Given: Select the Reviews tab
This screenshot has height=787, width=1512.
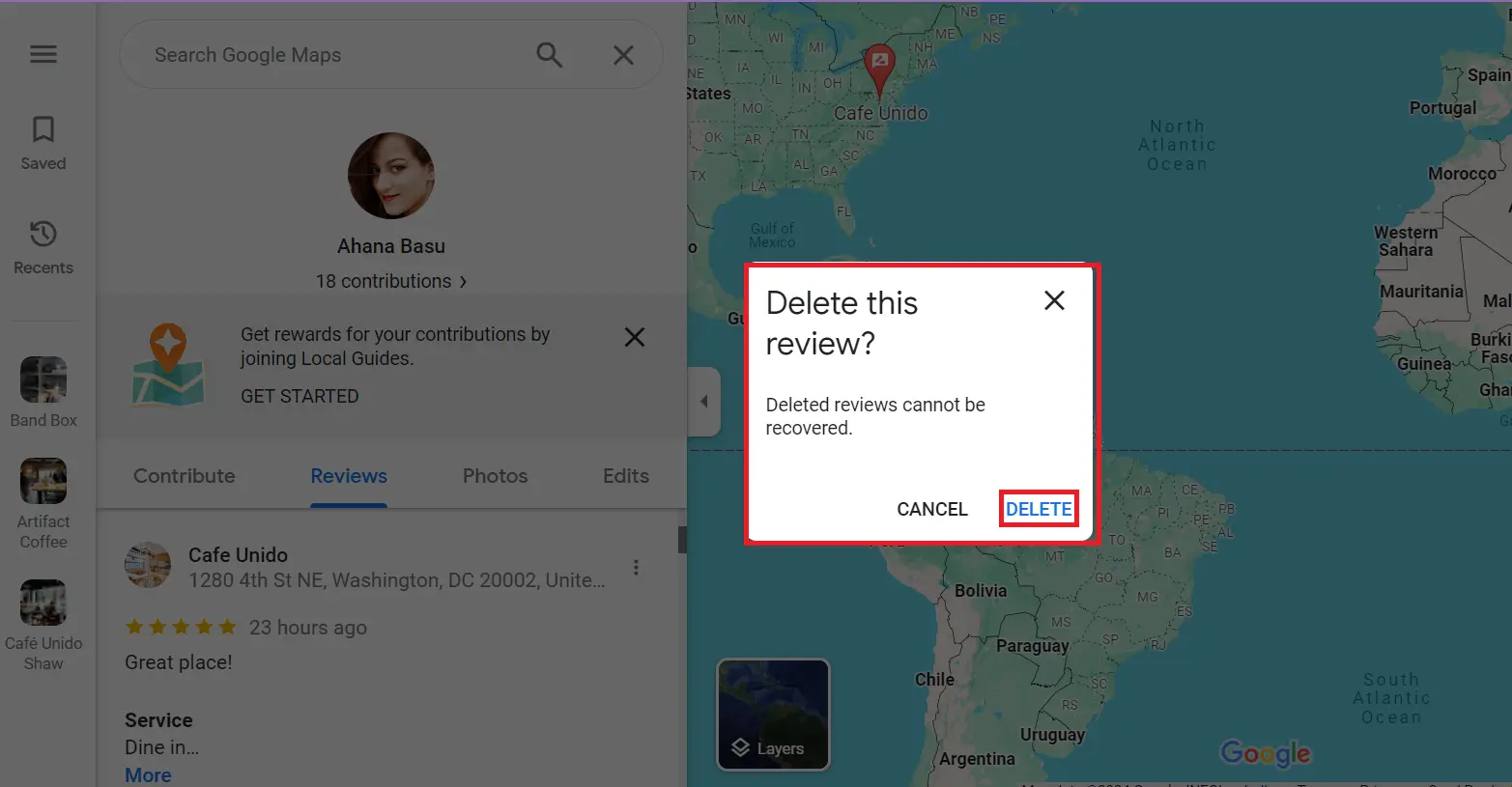Looking at the screenshot, I should pyautogui.click(x=349, y=476).
